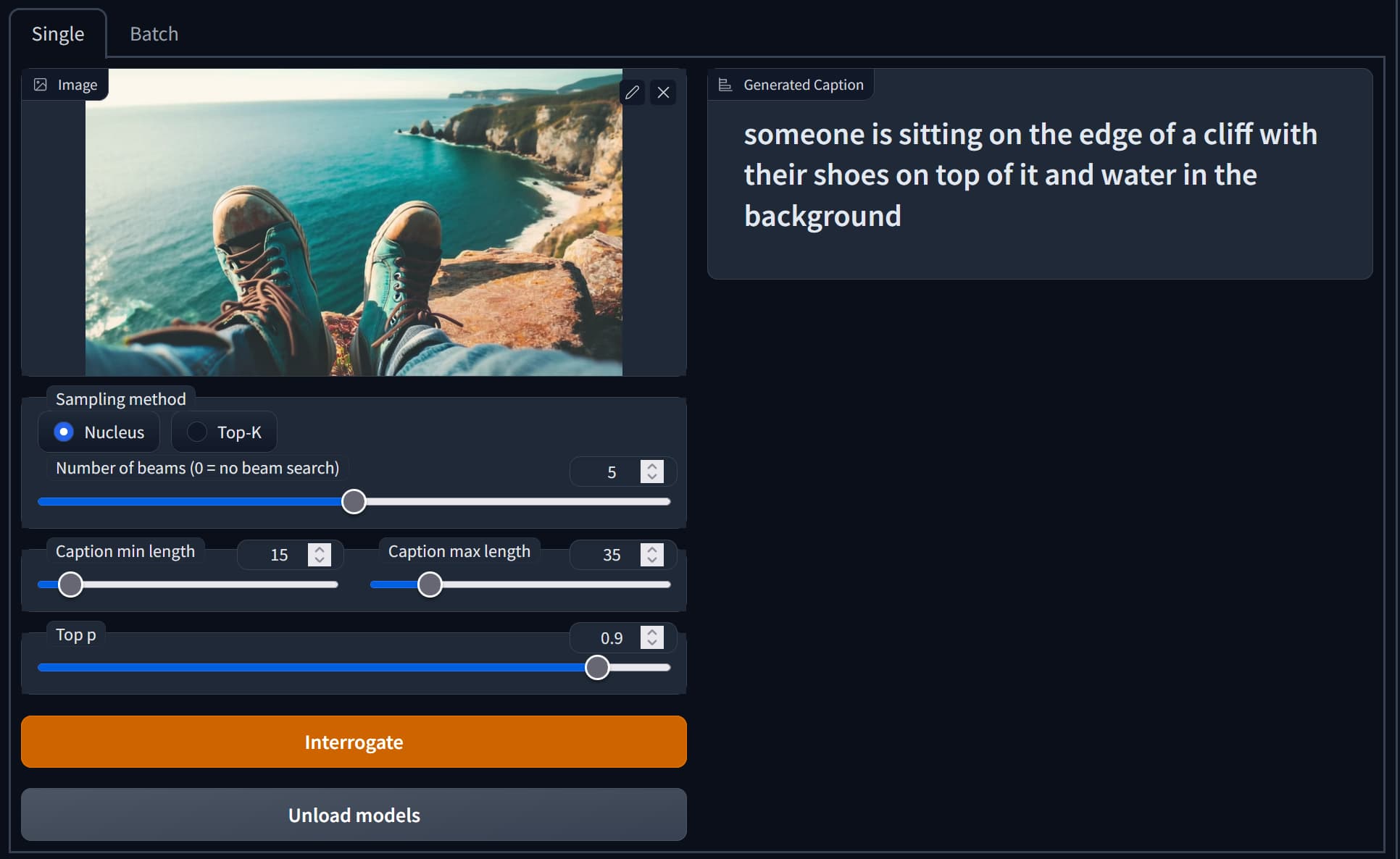Decrease caption min length stepper down arrow
Viewport: 1400px width, 859px height.
[x=320, y=560]
